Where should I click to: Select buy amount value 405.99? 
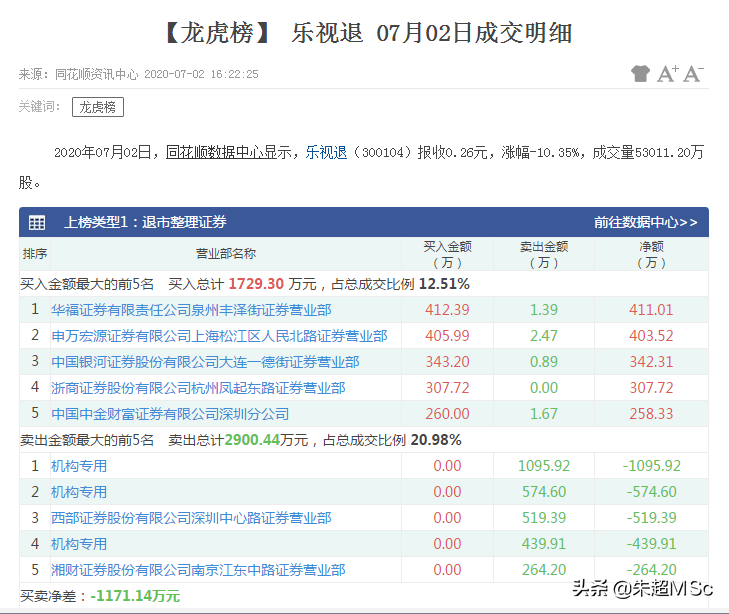447,336
